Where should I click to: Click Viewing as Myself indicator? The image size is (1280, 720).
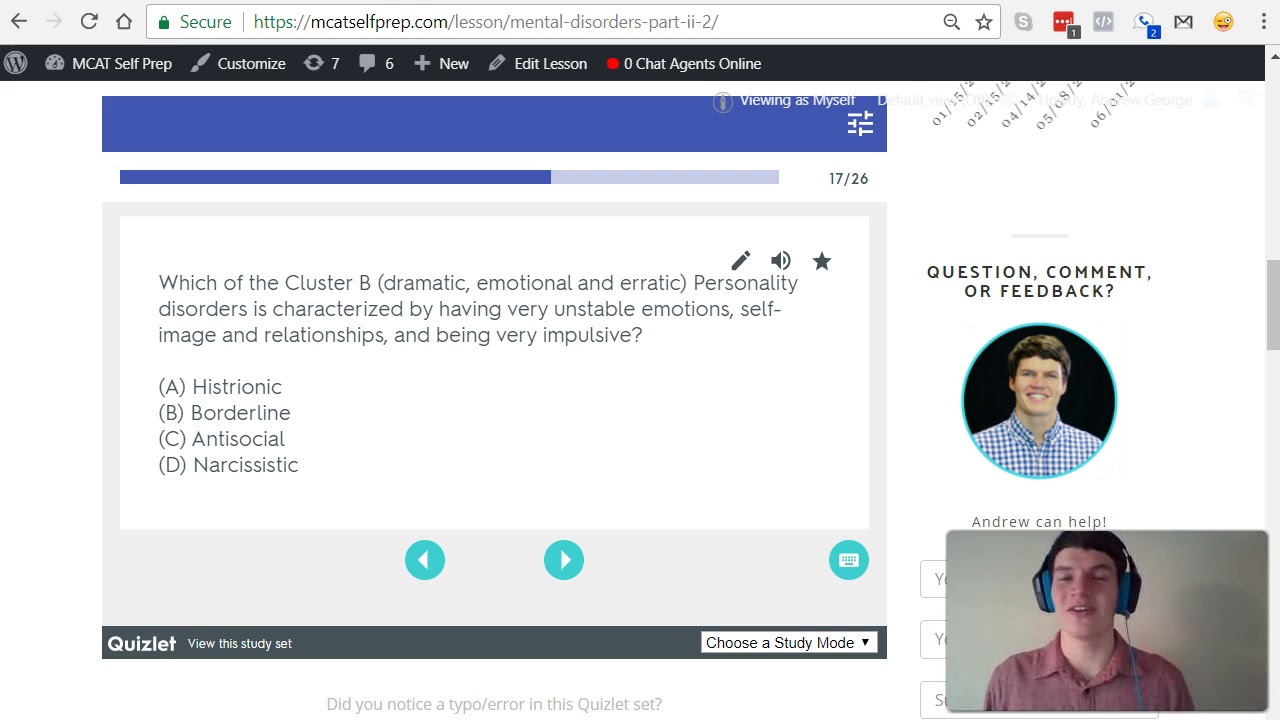pyautogui.click(x=785, y=100)
